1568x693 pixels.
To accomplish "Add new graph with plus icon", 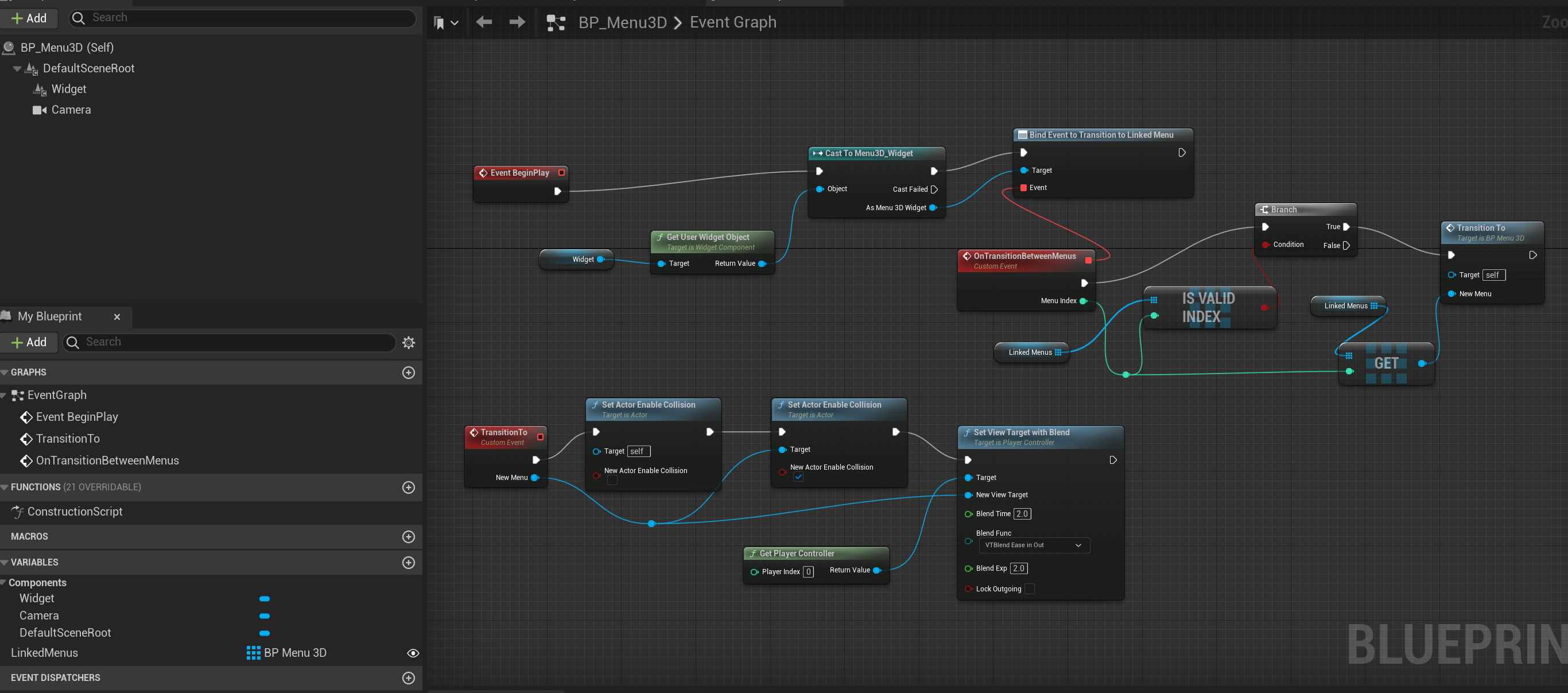I will 409,373.
